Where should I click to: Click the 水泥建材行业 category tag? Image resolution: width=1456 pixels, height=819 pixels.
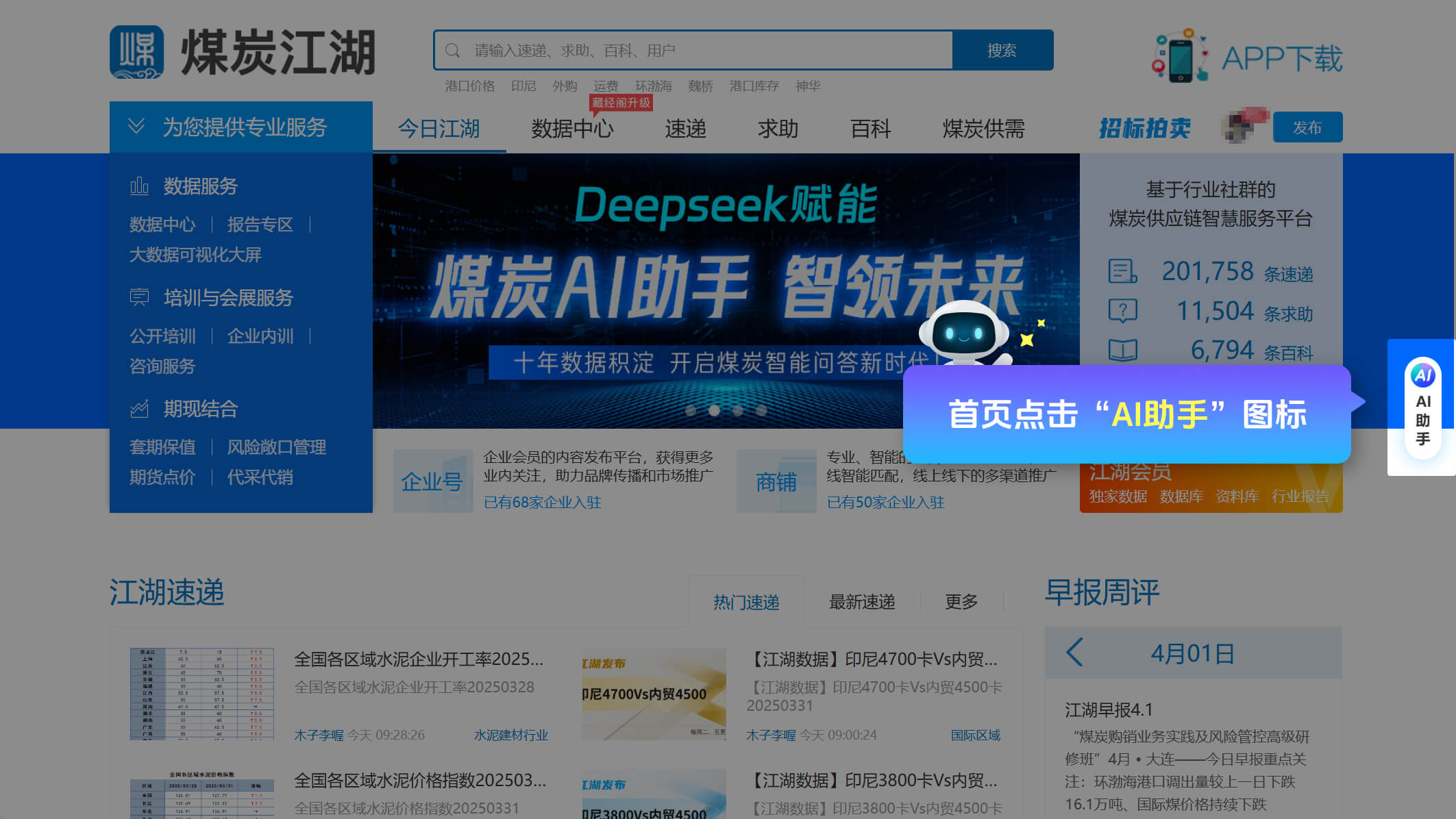coord(511,735)
